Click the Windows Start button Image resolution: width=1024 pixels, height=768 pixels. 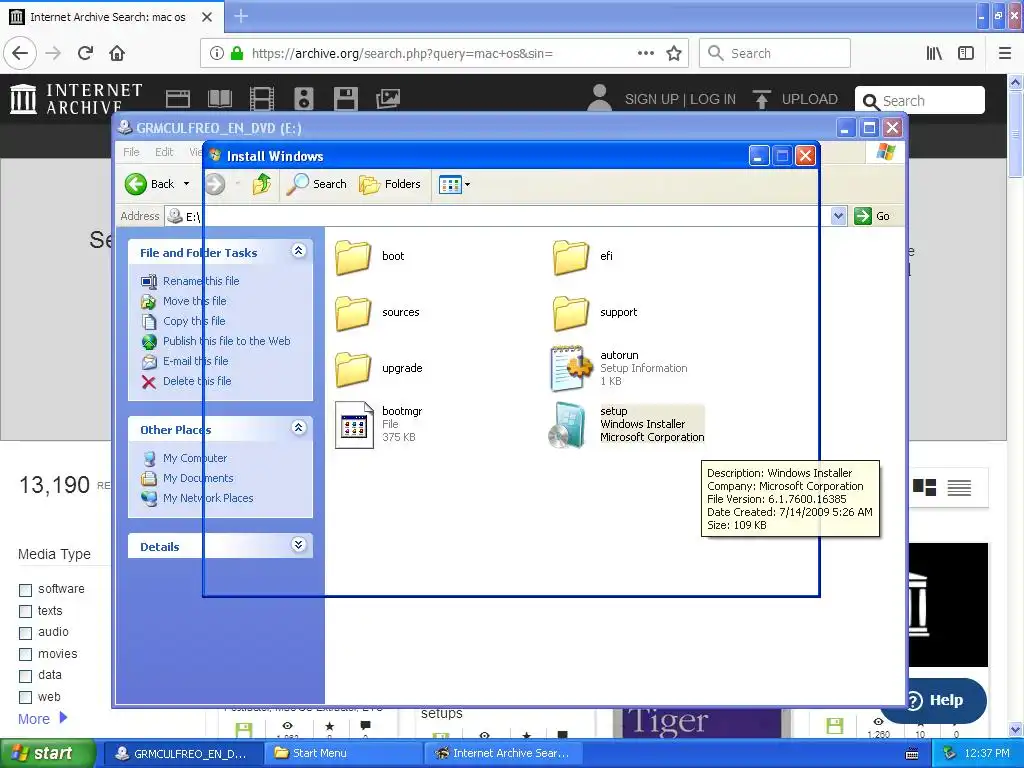[48, 754]
